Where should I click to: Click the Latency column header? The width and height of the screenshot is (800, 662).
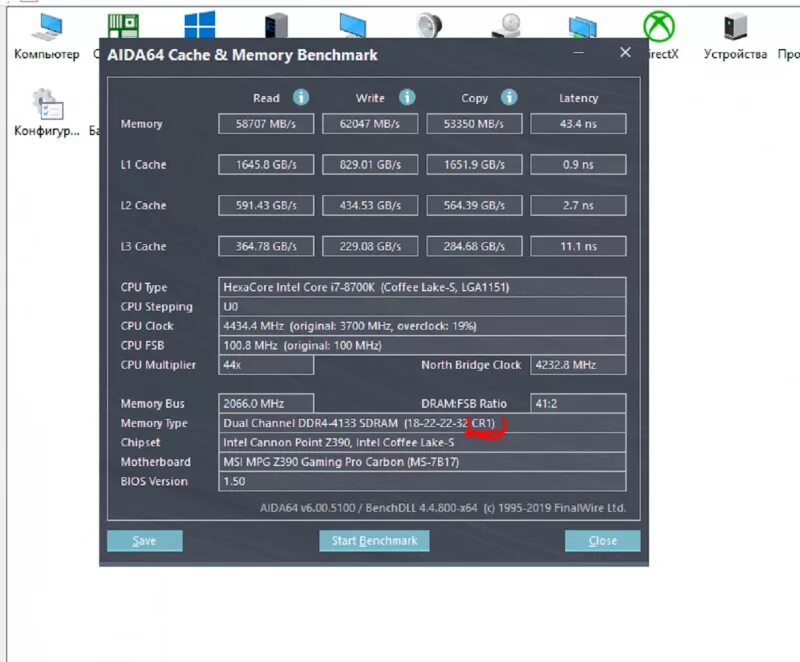tap(578, 98)
